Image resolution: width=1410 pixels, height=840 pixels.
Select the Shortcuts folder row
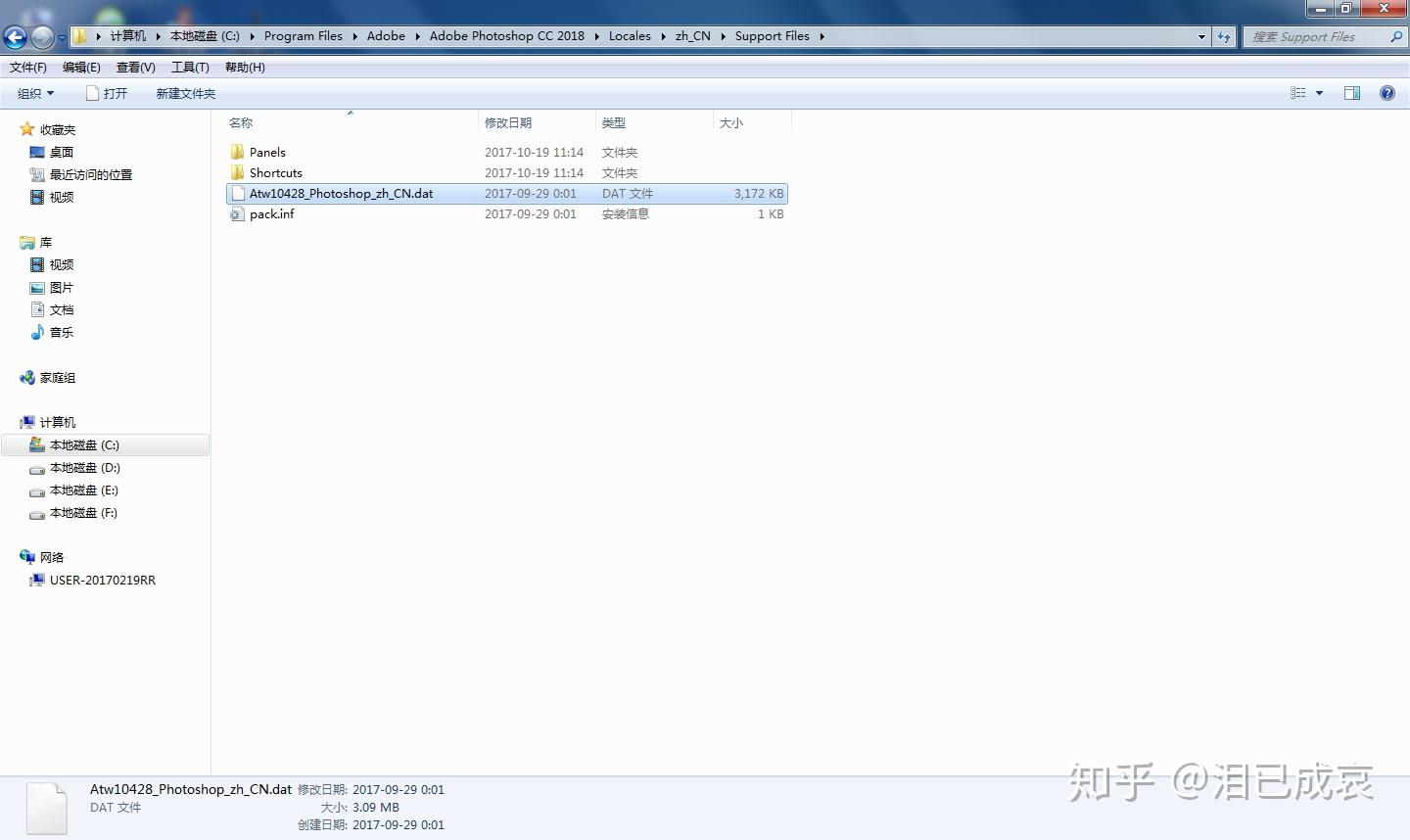click(507, 172)
